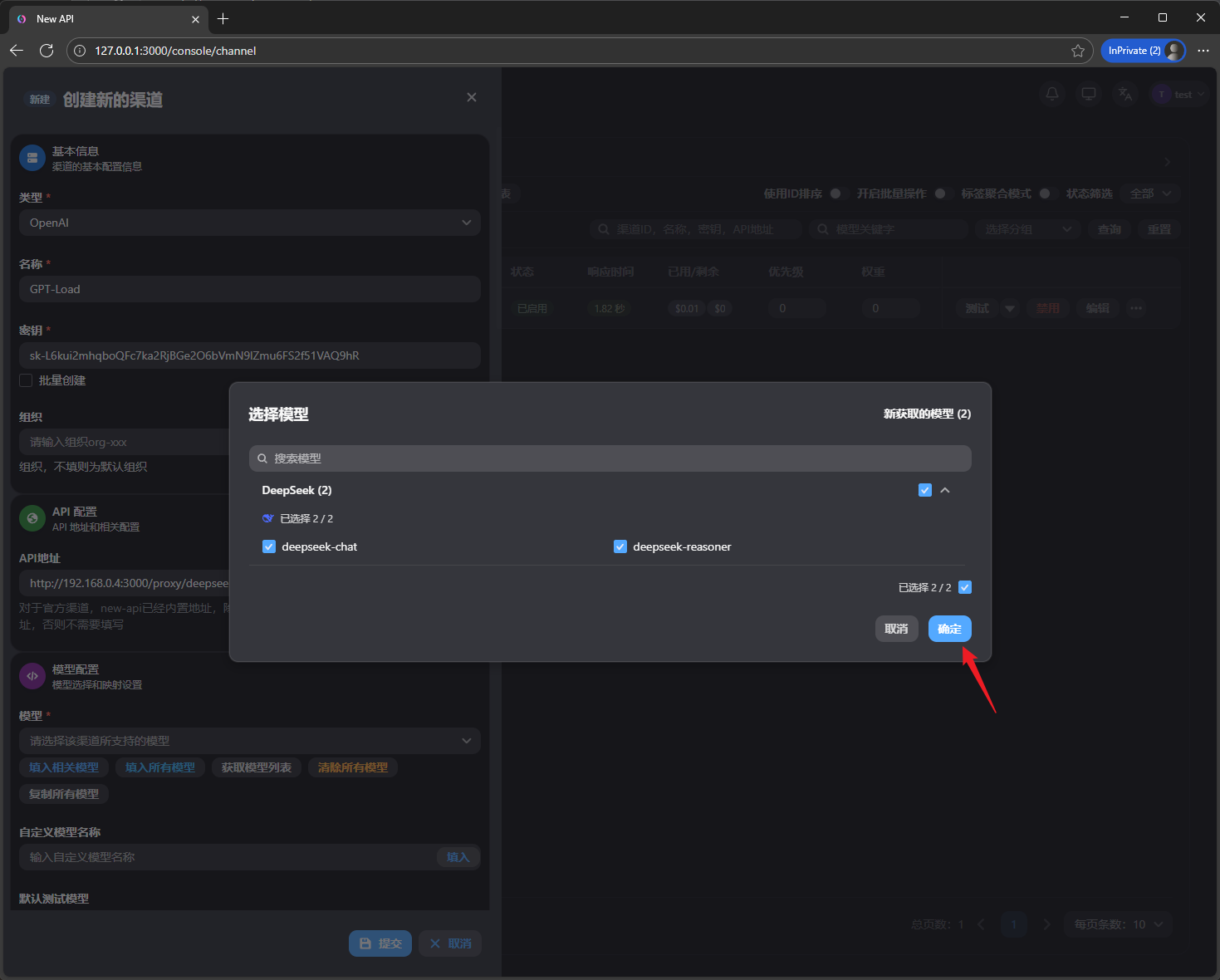
Task: Click the browser refresh icon
Action: point(47,51)
